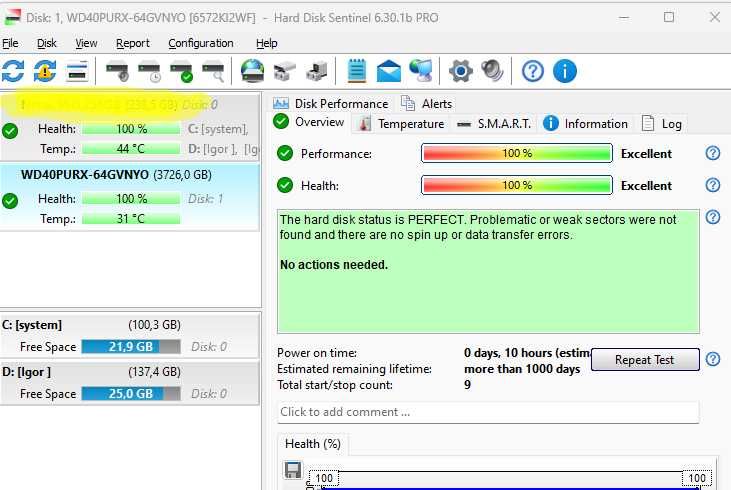Click the Repeat Test button
This screenshot has height=490, width=731.
point(645,360)
